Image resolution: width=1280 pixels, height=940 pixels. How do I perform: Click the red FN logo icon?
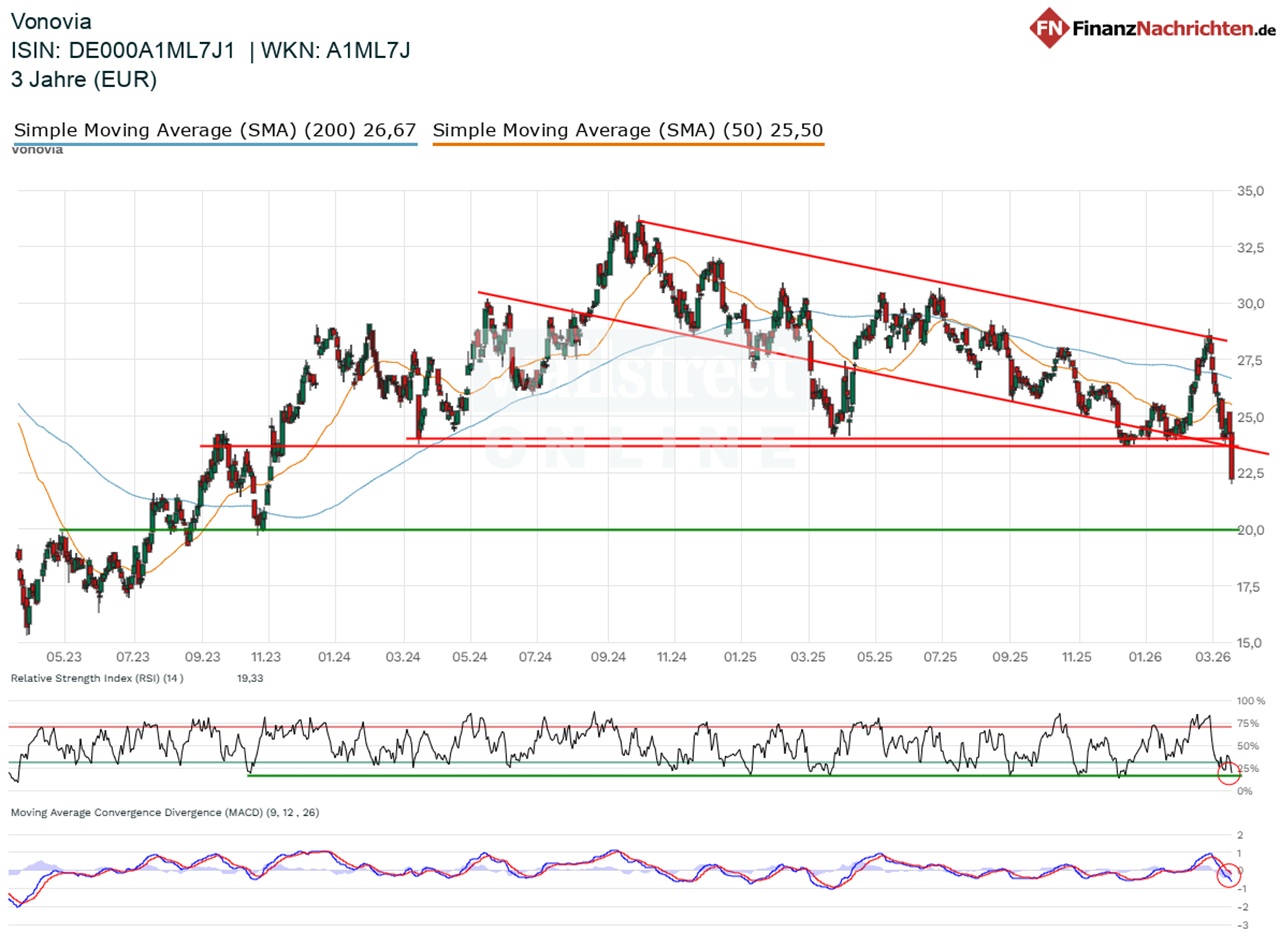pos(1049,27)
